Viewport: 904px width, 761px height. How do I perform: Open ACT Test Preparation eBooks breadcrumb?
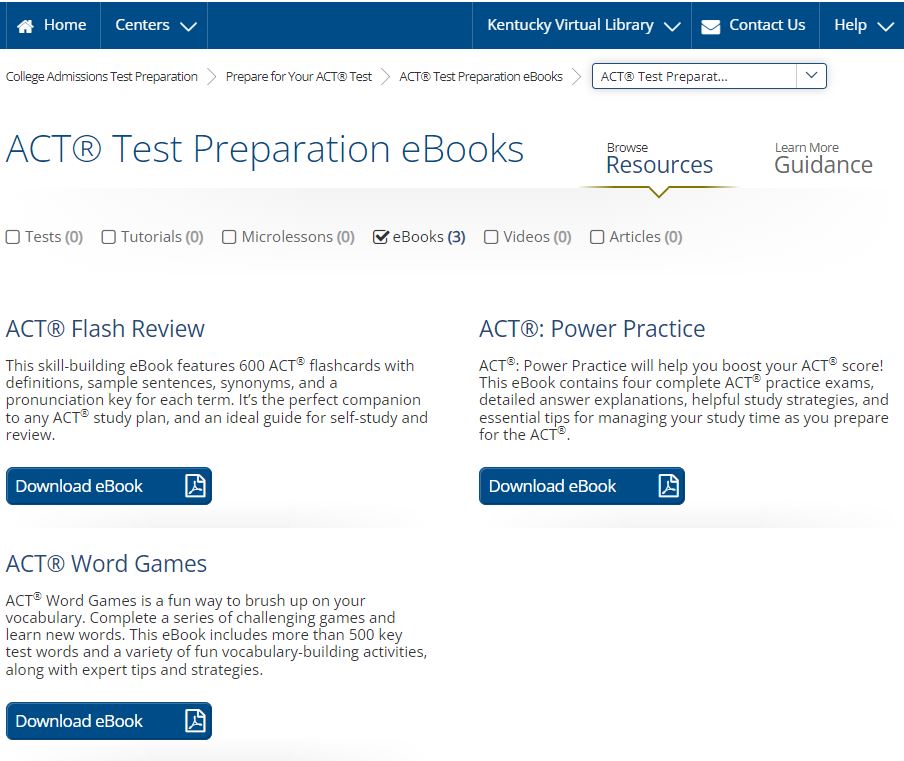tap(481, 77)
